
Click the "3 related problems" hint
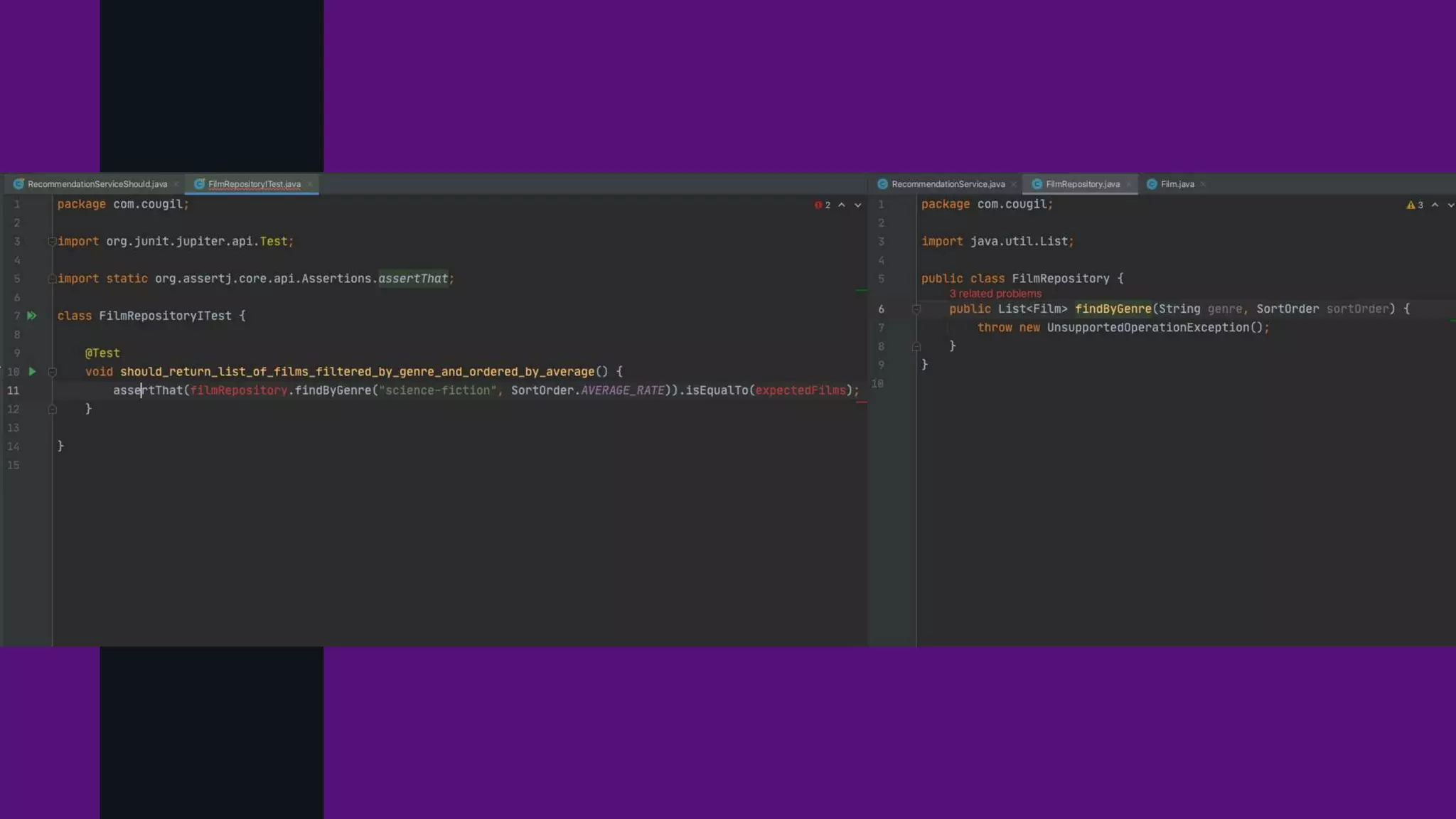(995, 294)
